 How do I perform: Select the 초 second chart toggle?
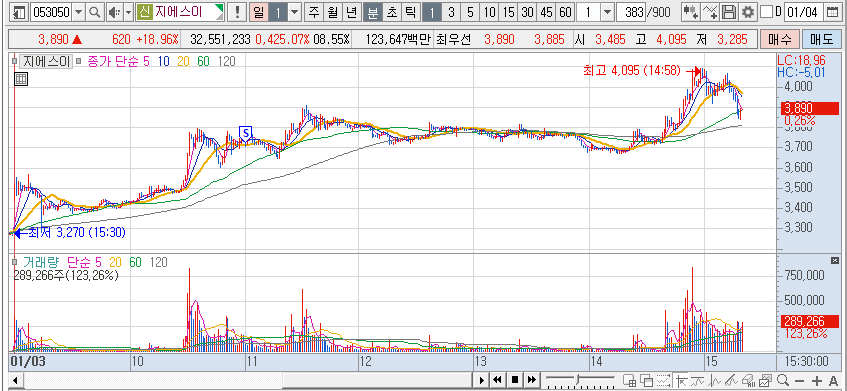(391, 12)
